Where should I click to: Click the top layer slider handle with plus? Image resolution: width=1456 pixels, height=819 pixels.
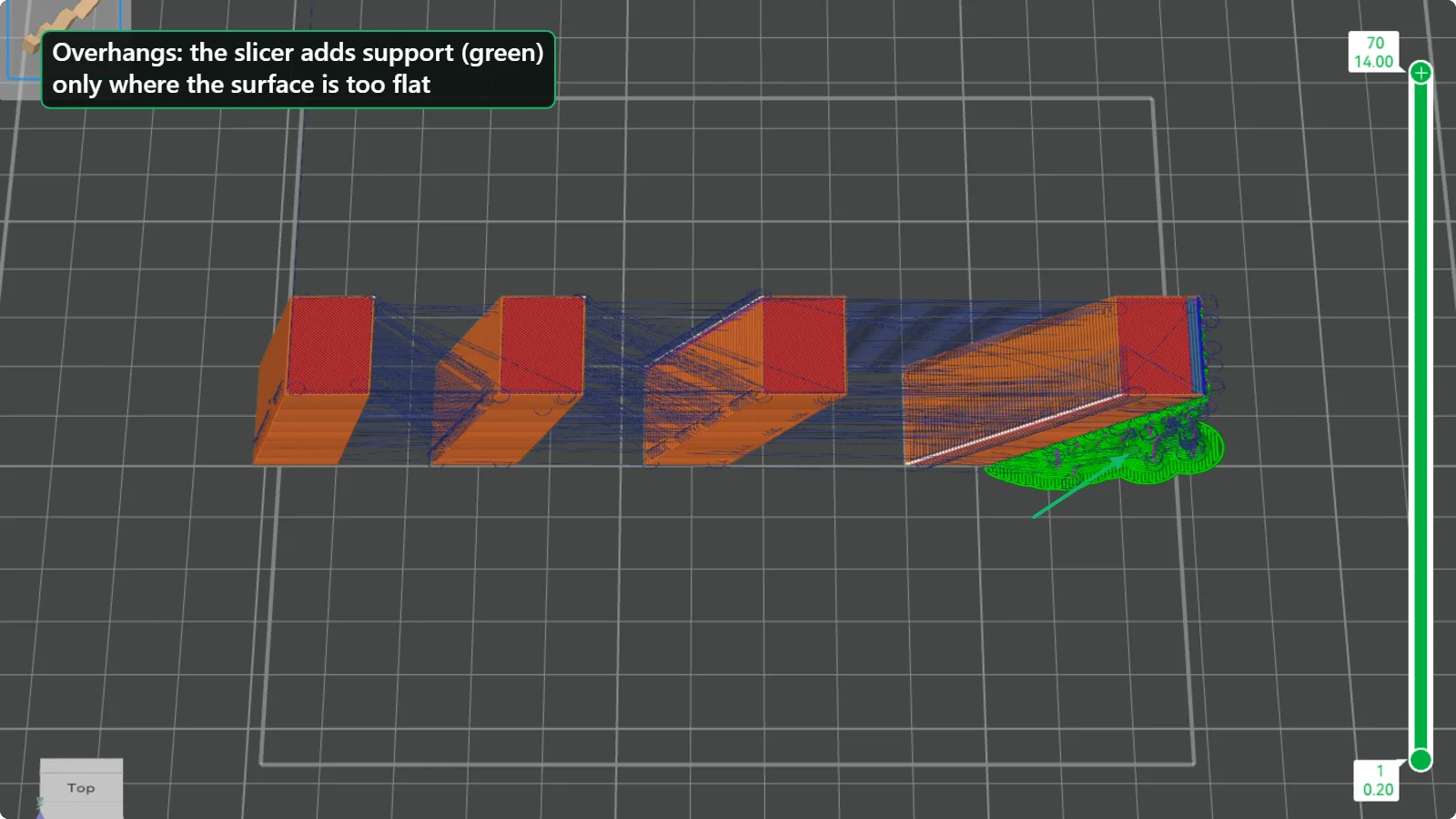tap(1421, 72)
